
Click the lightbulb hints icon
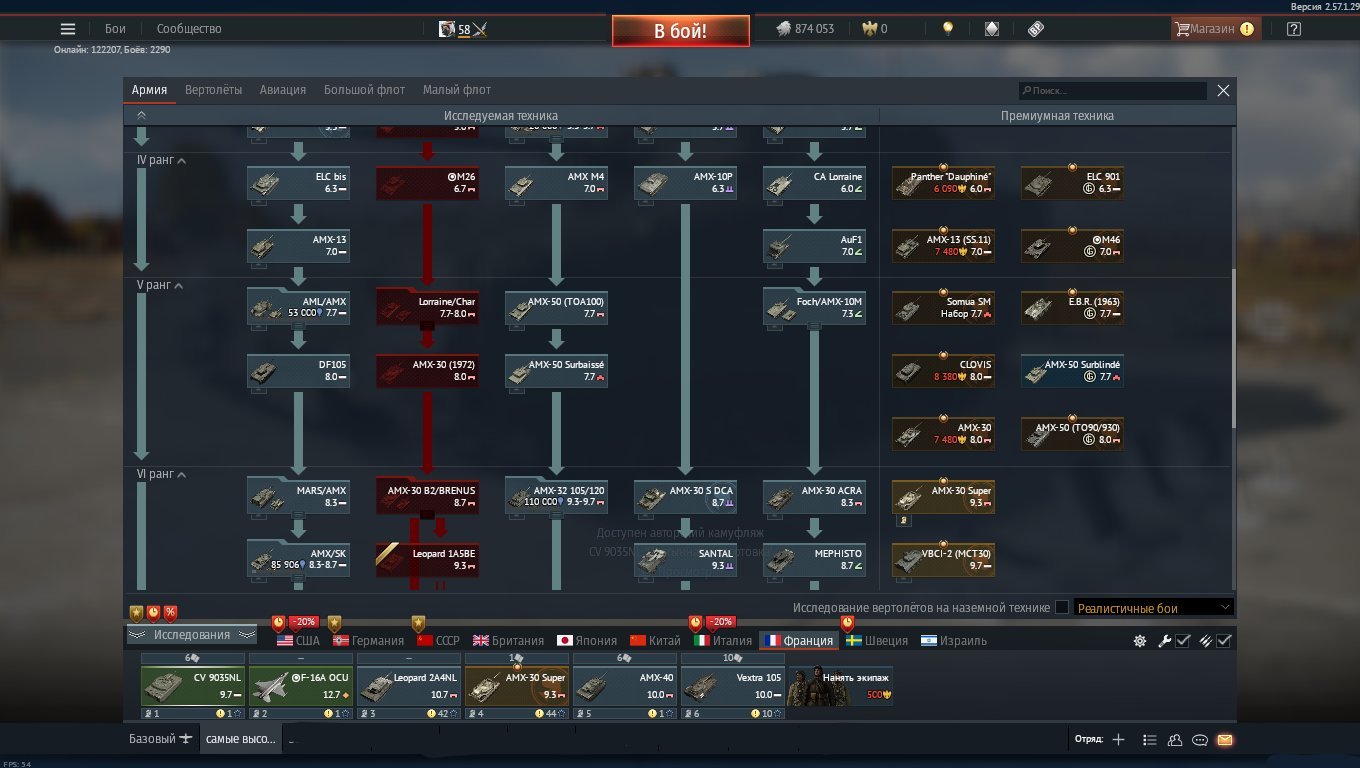click(x=947, y=29)
